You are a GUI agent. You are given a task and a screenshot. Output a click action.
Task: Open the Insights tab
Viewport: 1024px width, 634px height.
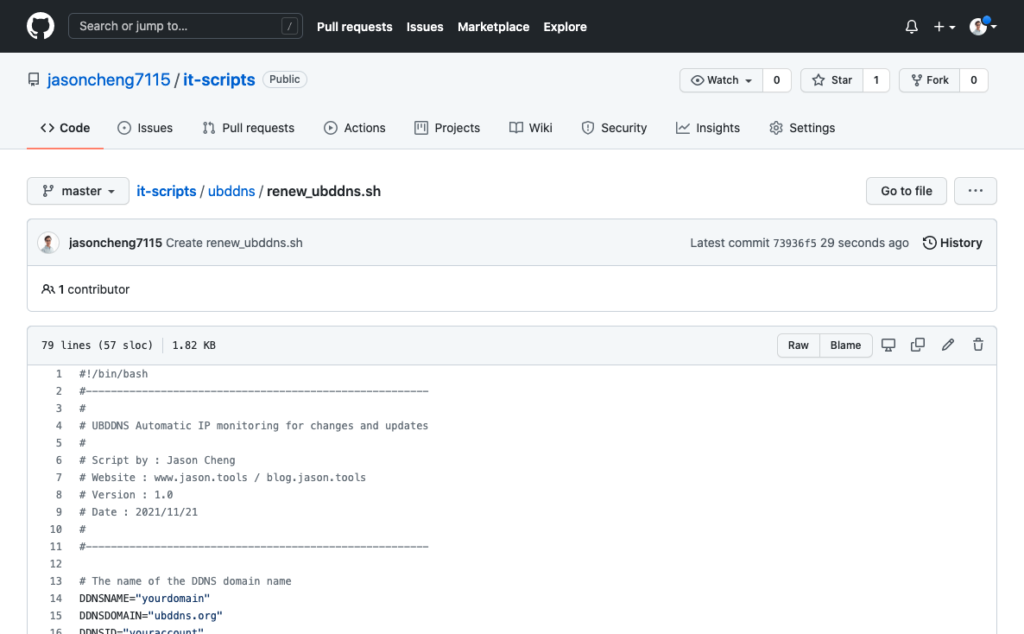(708, 128)
